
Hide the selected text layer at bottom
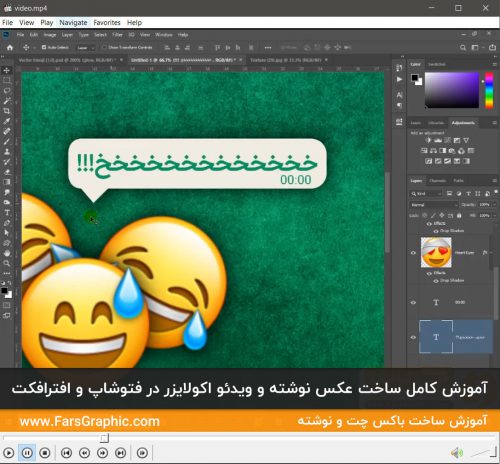click(x=413, y=337)
